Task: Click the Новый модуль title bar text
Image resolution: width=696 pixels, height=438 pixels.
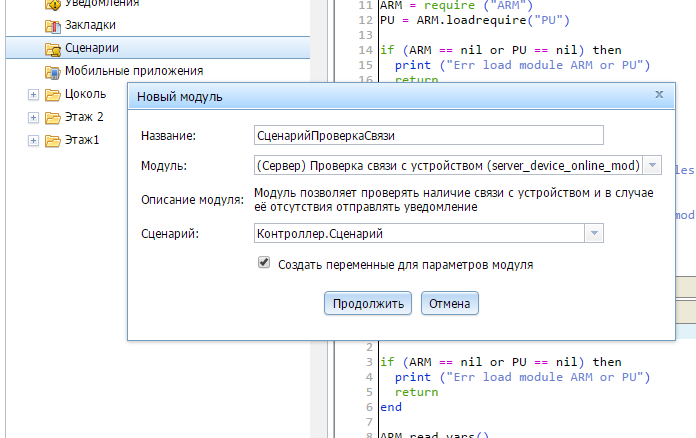Action: [179, 97]
